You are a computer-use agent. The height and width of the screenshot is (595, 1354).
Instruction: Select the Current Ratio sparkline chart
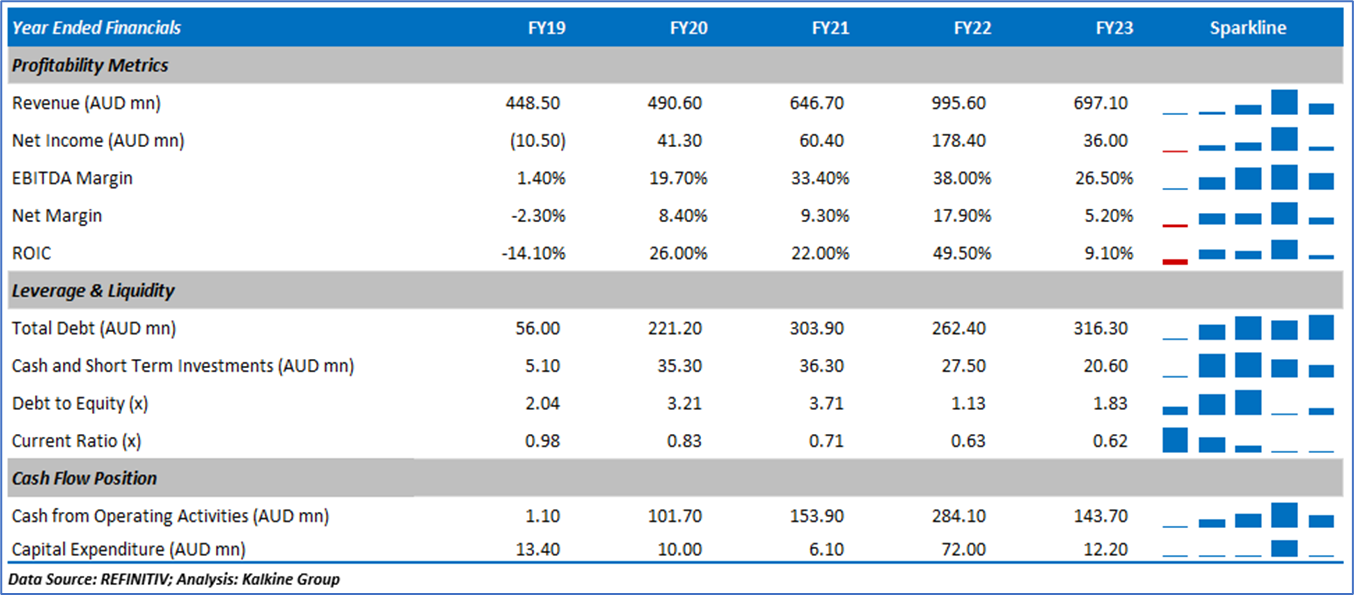tap(1248, 440)
